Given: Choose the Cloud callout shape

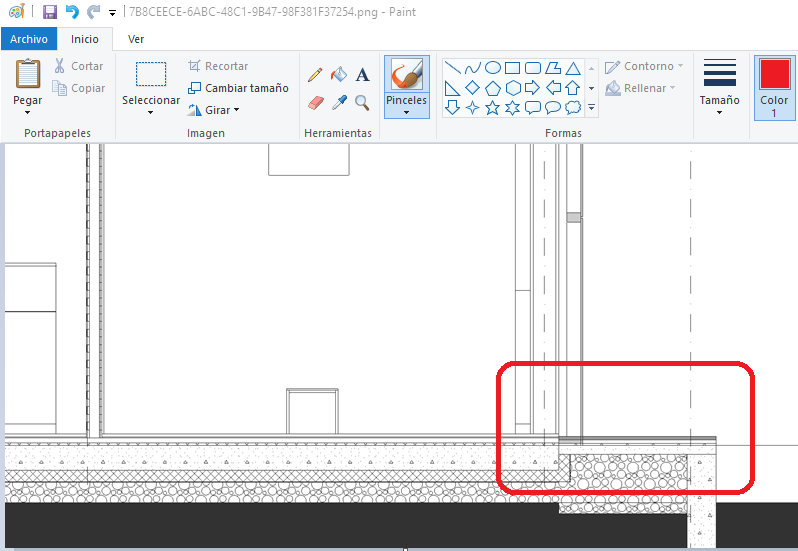Looking at the screenshot, I should pos(573,107).
